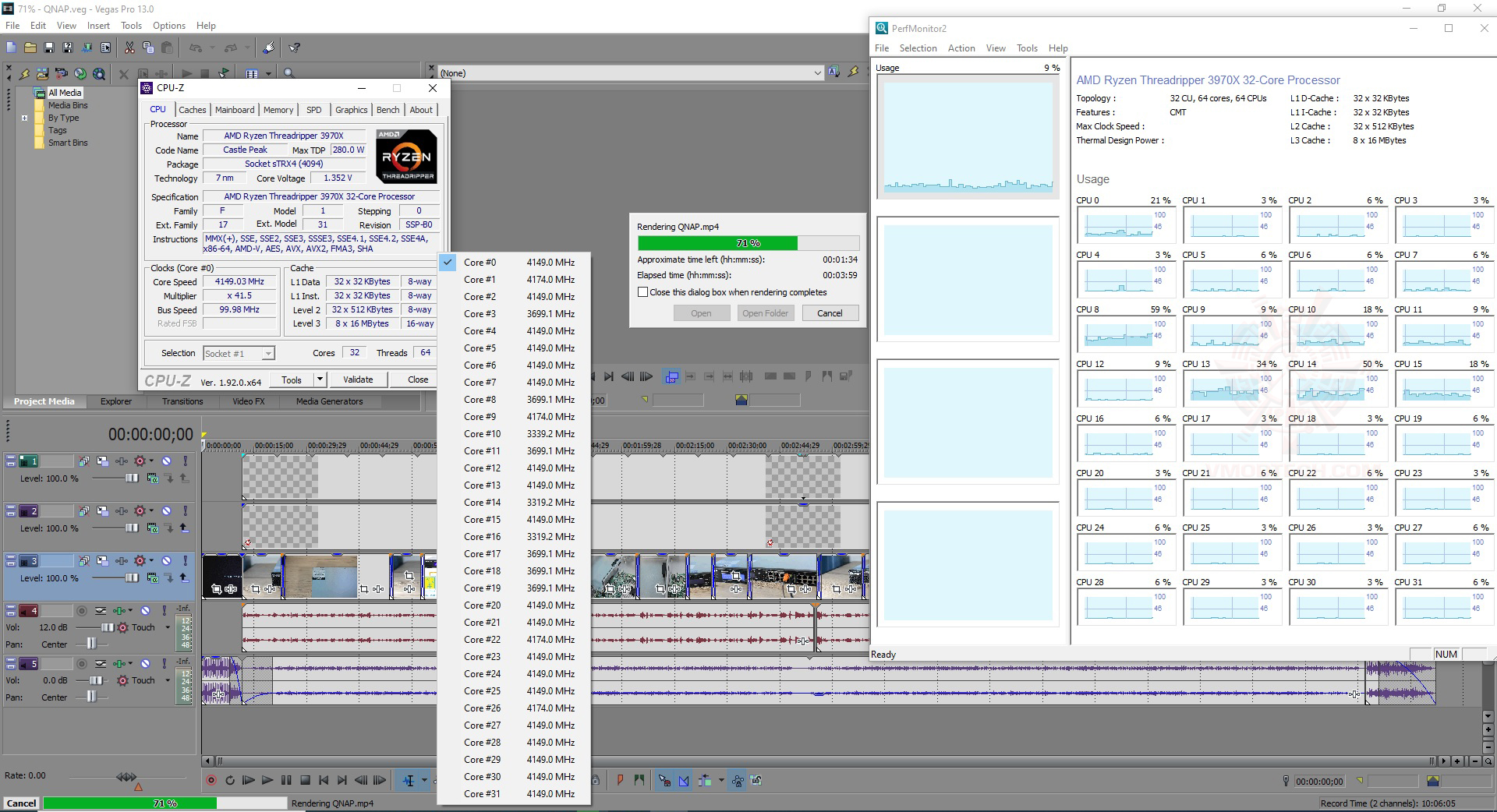The height and width of the screenshot is (812, 1497).
Task: Arm audio track 4 for record
Action: point(81,611)
